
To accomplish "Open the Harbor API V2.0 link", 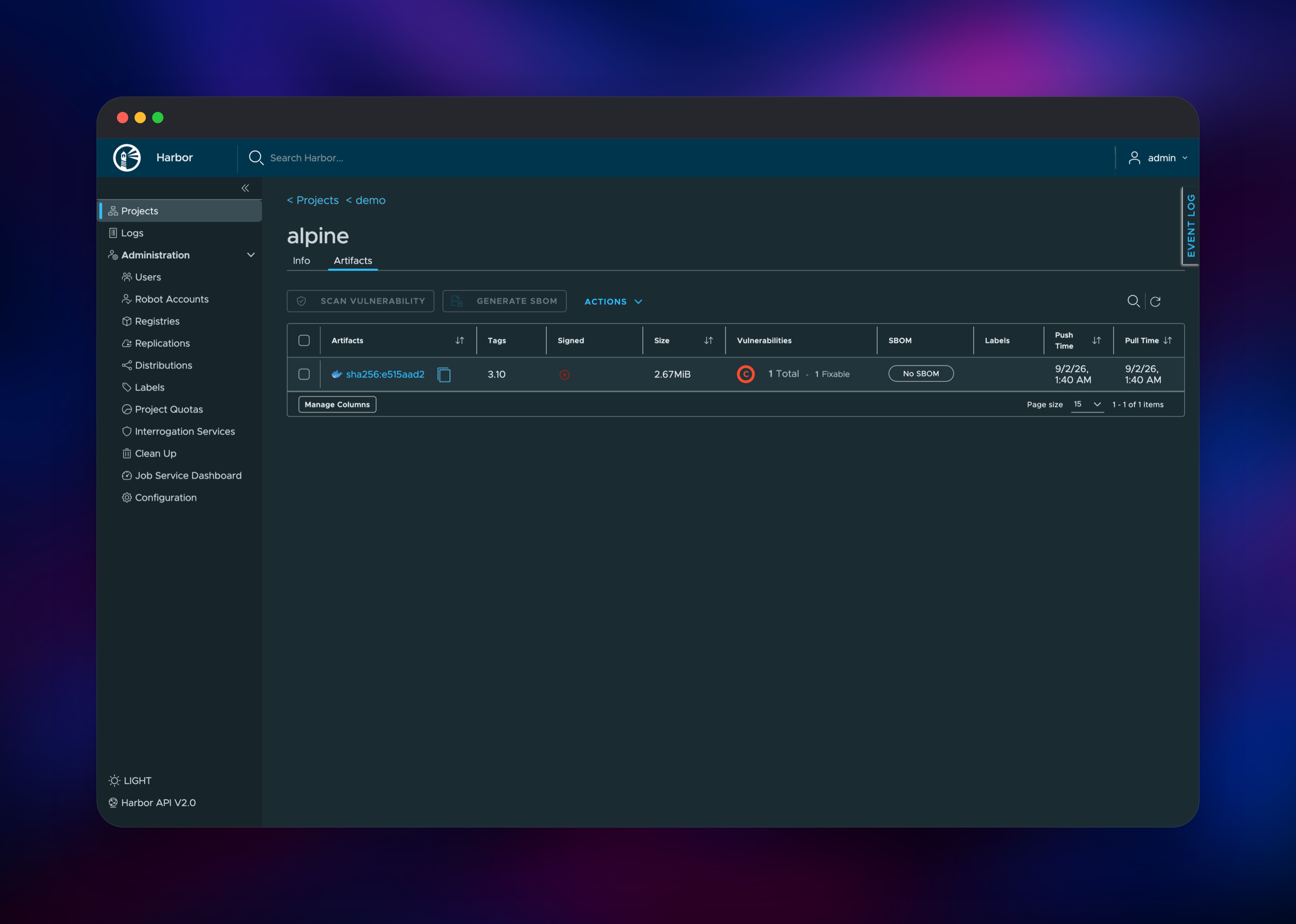I will tap(158, 803).
